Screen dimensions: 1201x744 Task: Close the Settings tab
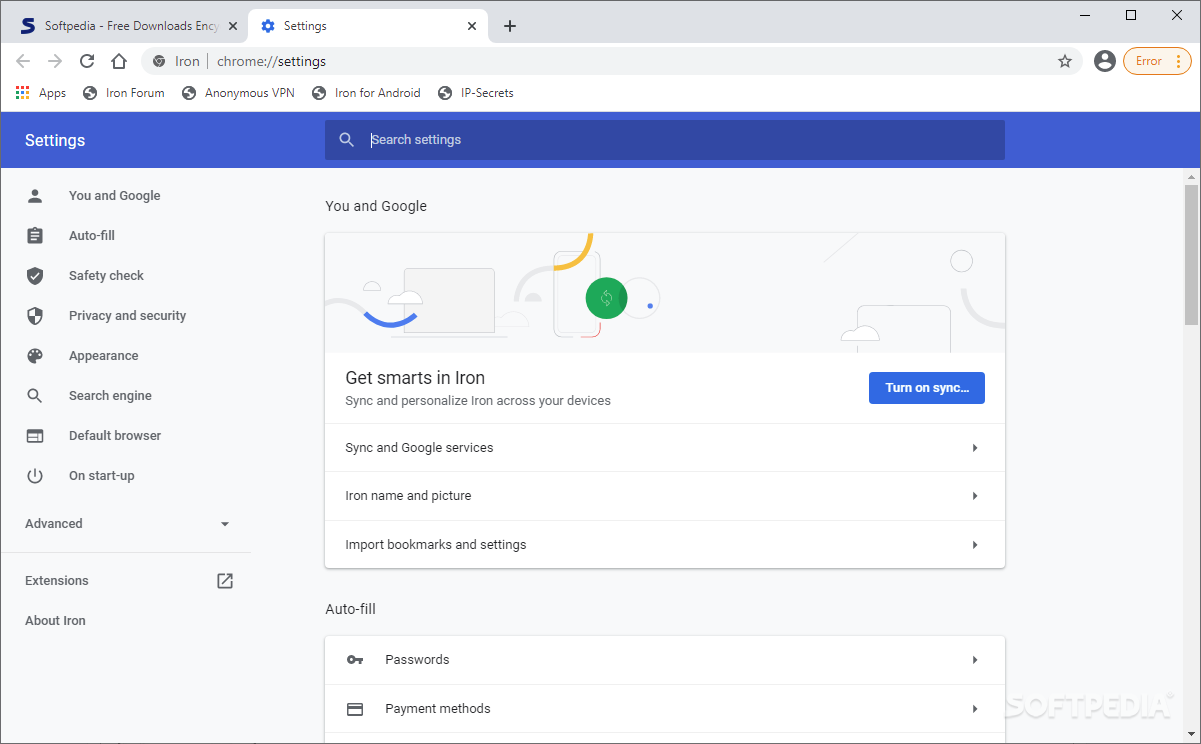473,26
